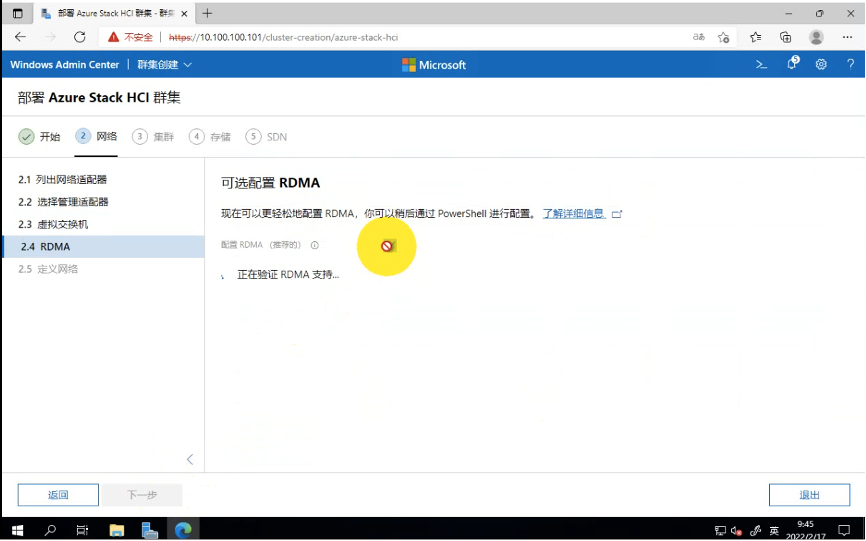The height and width of the screenshot is (541, 866).
Task: Switch the 英 input language indicator
Action: (x=774, y=531)
